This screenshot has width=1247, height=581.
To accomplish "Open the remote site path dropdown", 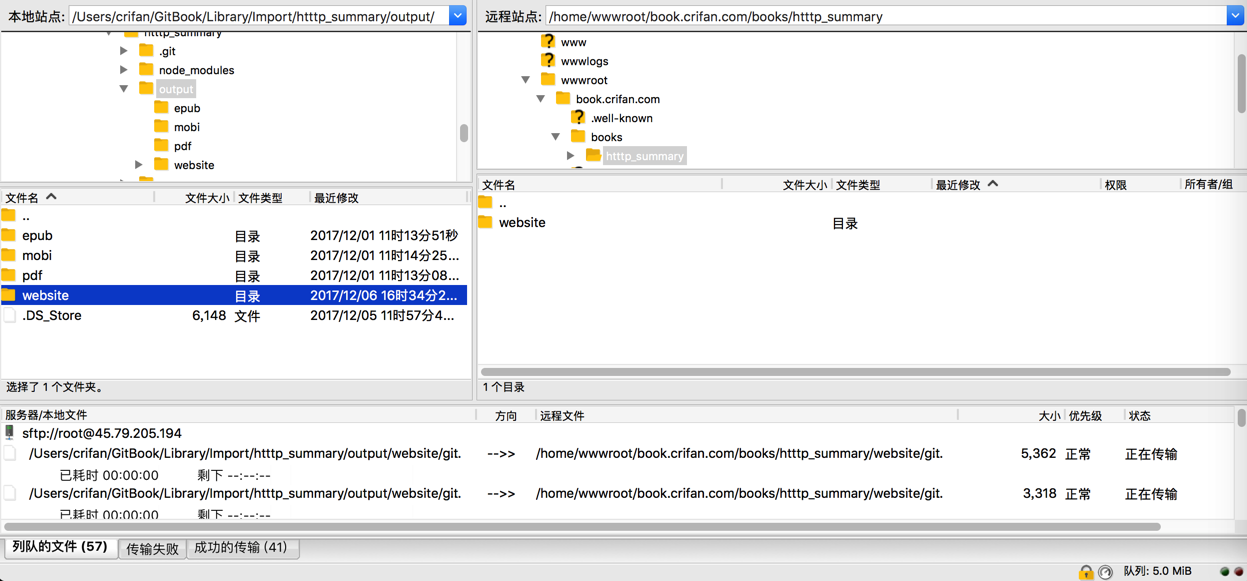I will 1236,16.
